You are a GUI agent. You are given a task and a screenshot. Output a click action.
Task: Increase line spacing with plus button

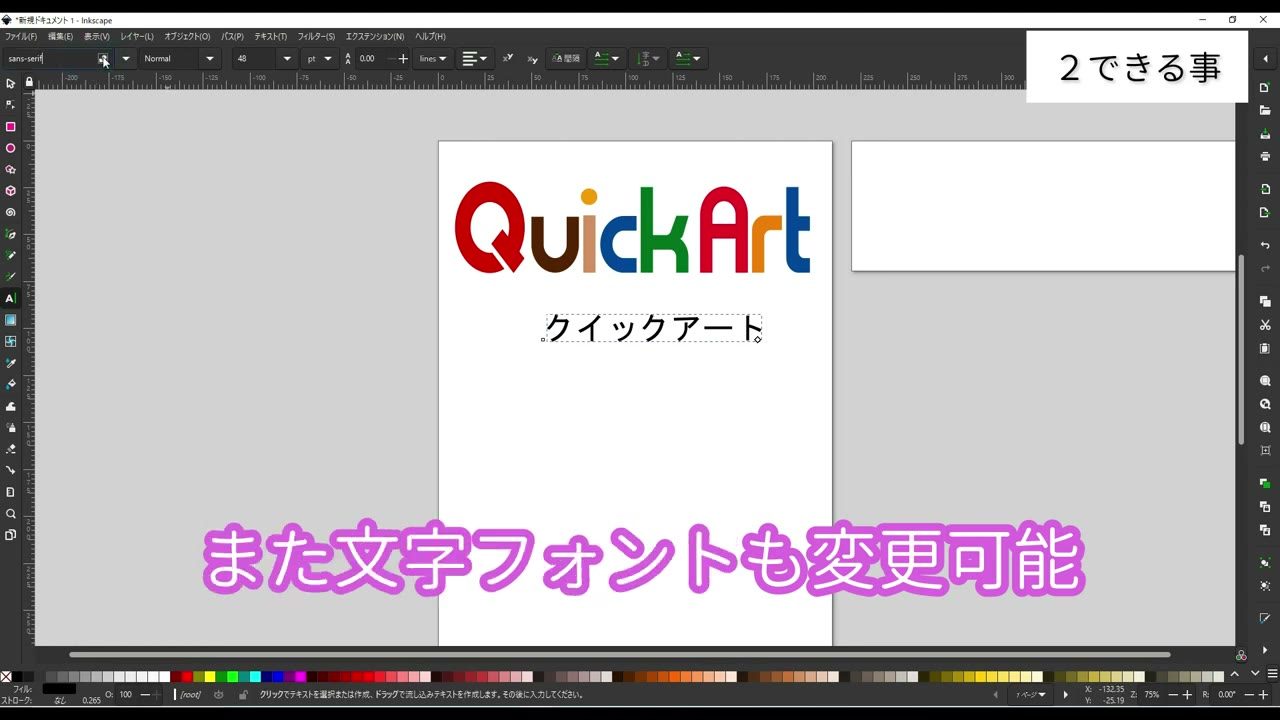[403, 59]
